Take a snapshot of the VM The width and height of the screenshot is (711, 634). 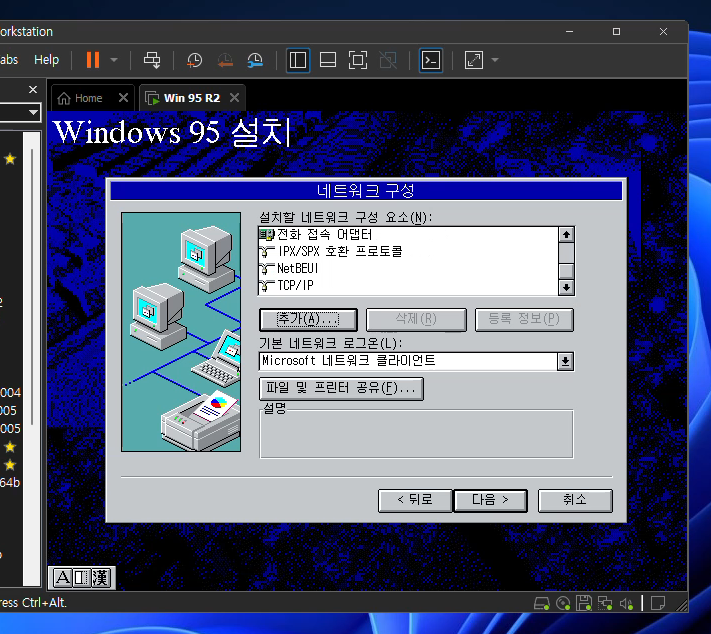[195, 60]
